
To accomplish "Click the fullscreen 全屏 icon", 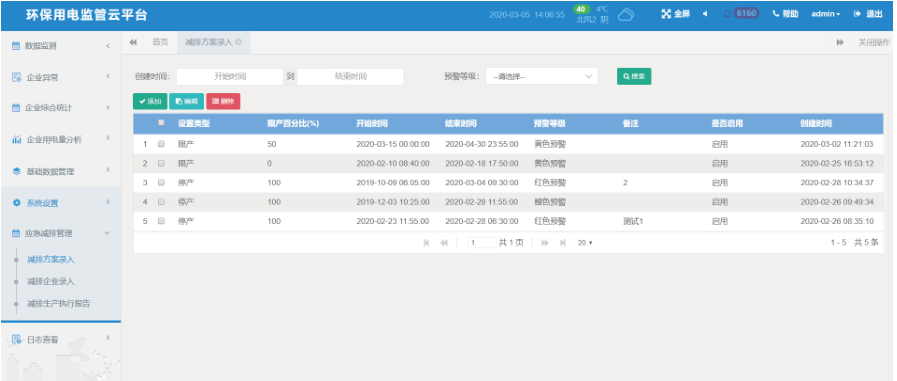I will [666, 14].
